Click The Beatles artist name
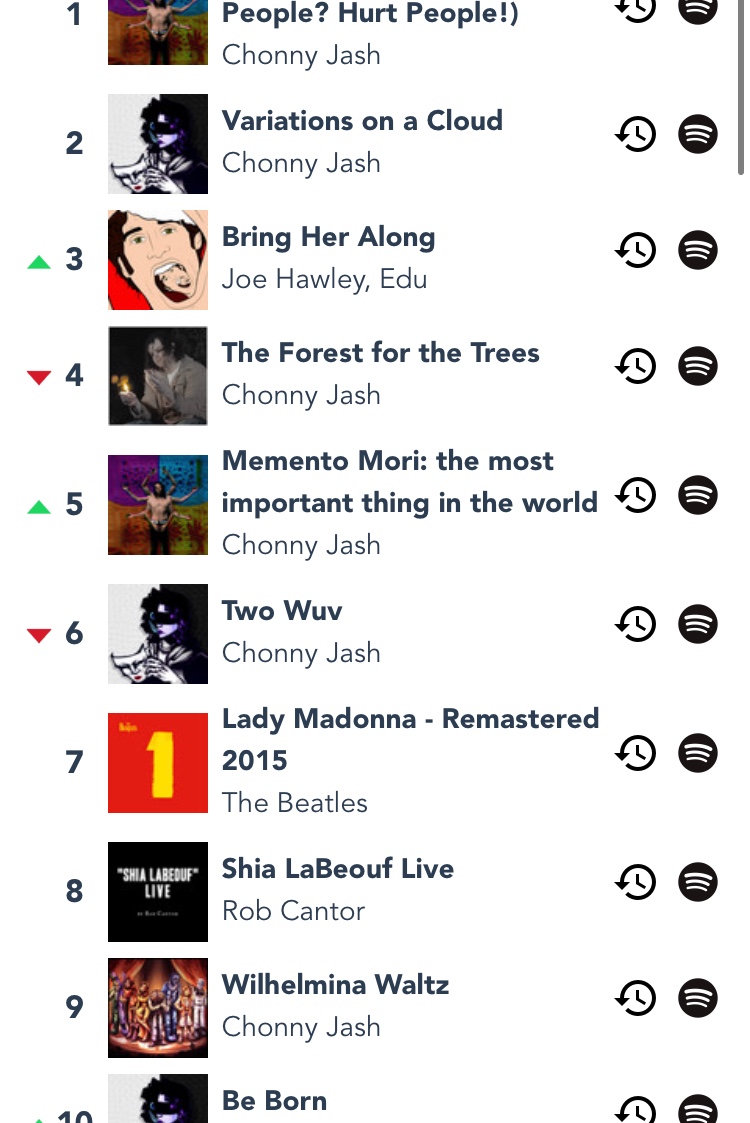This screenshot has height=1123, width=750. click(294, 803)
